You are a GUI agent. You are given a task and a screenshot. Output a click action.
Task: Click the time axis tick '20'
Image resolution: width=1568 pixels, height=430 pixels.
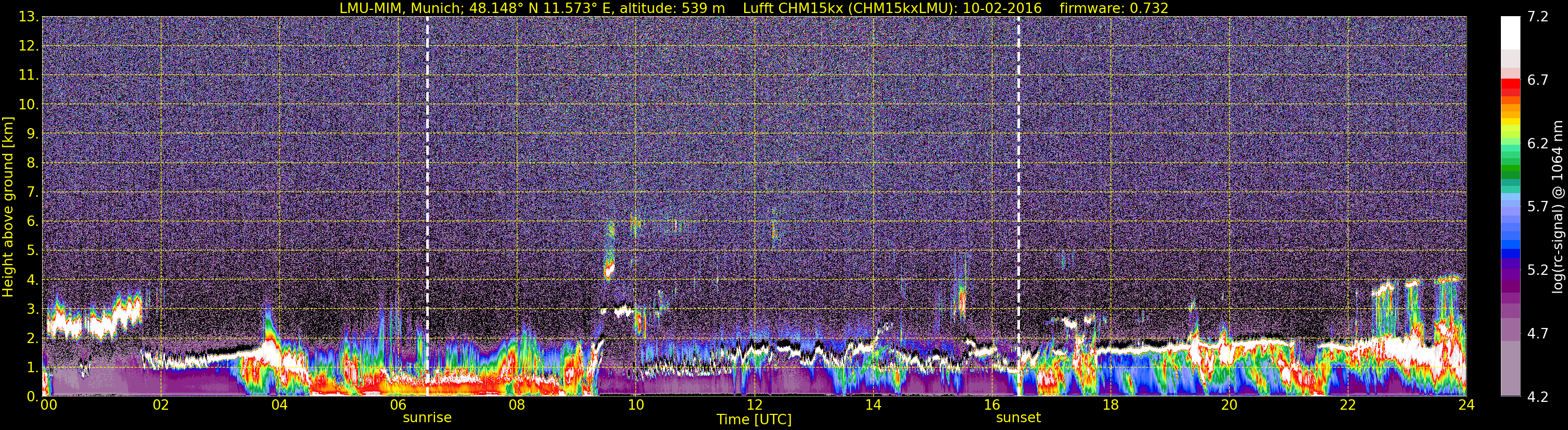coord(1229,405)
